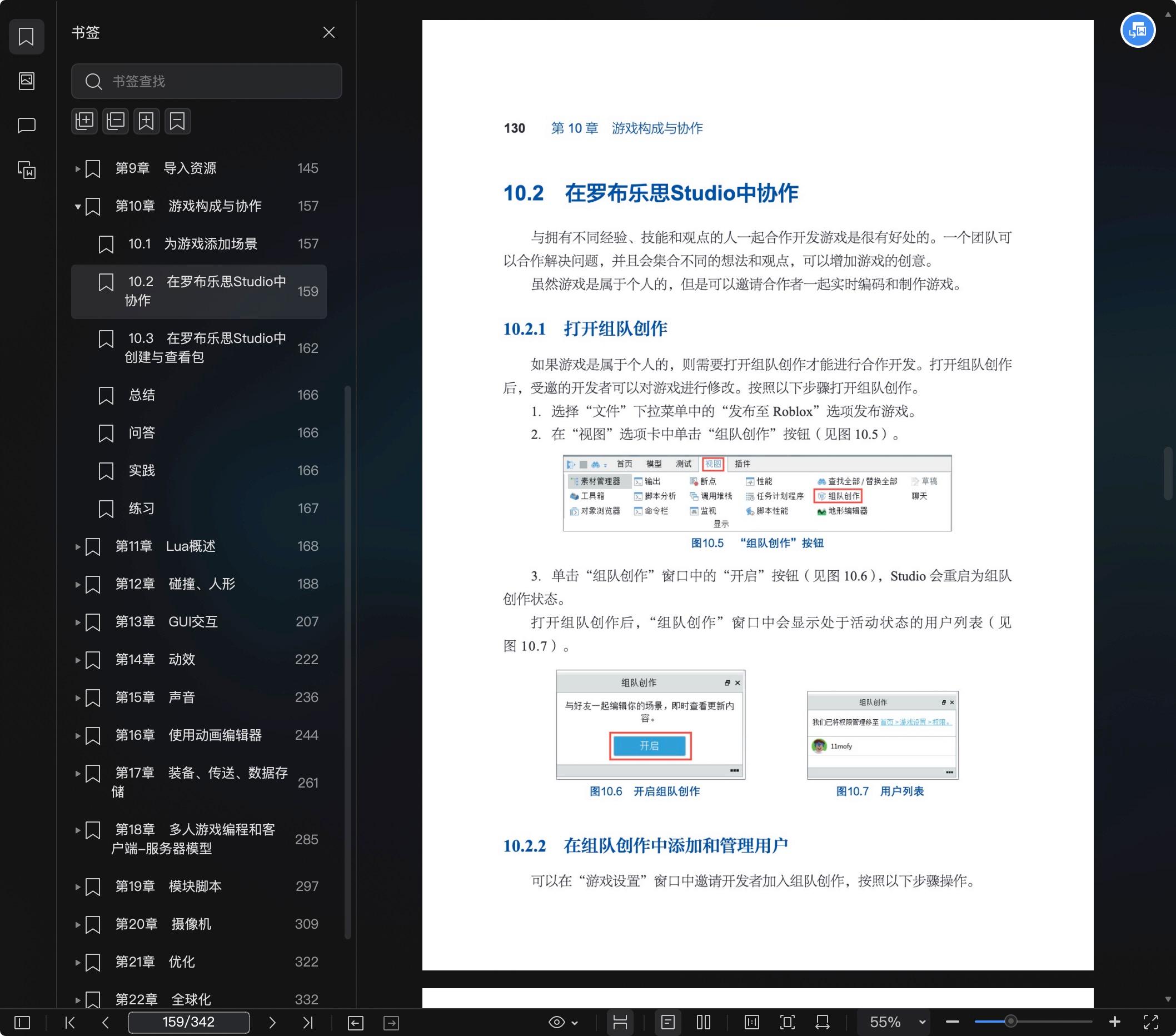The image size is (1176, 1036).
Task: Fit page to actual size
Action: tap(752, 1023)
